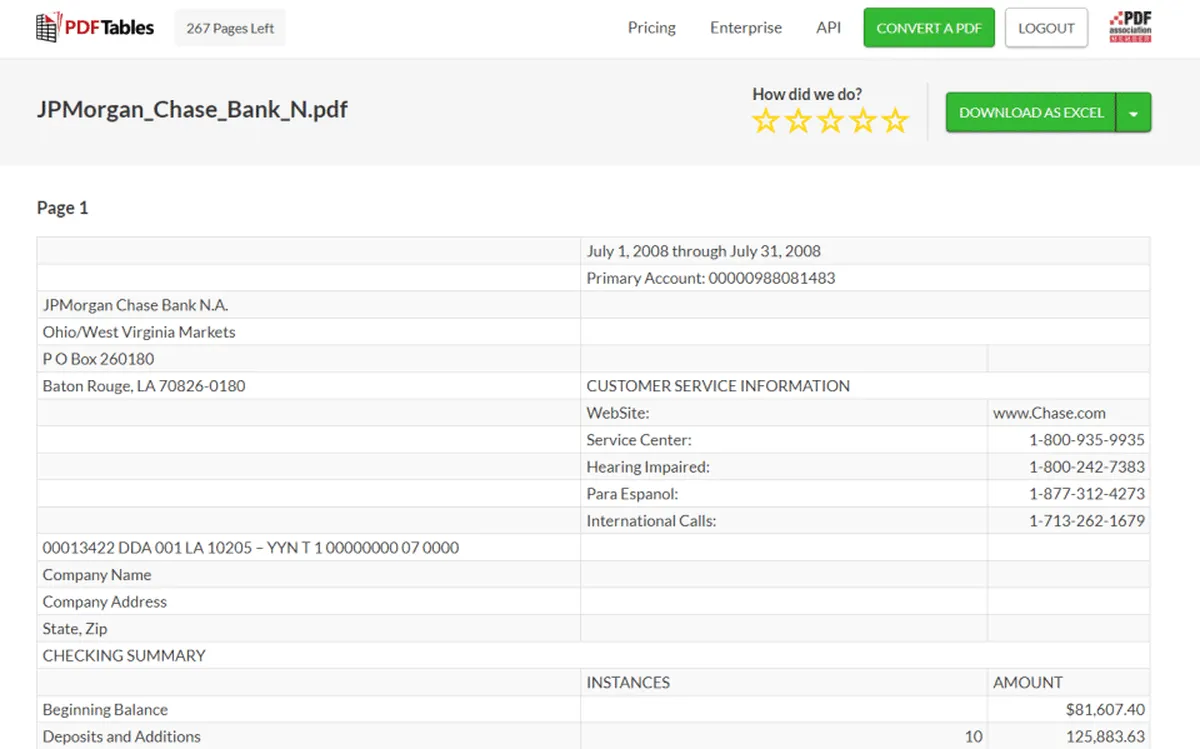Viewport: 1200px width, 749px height.
Task: Rate five stars
Action: click(x=895, y=122)
